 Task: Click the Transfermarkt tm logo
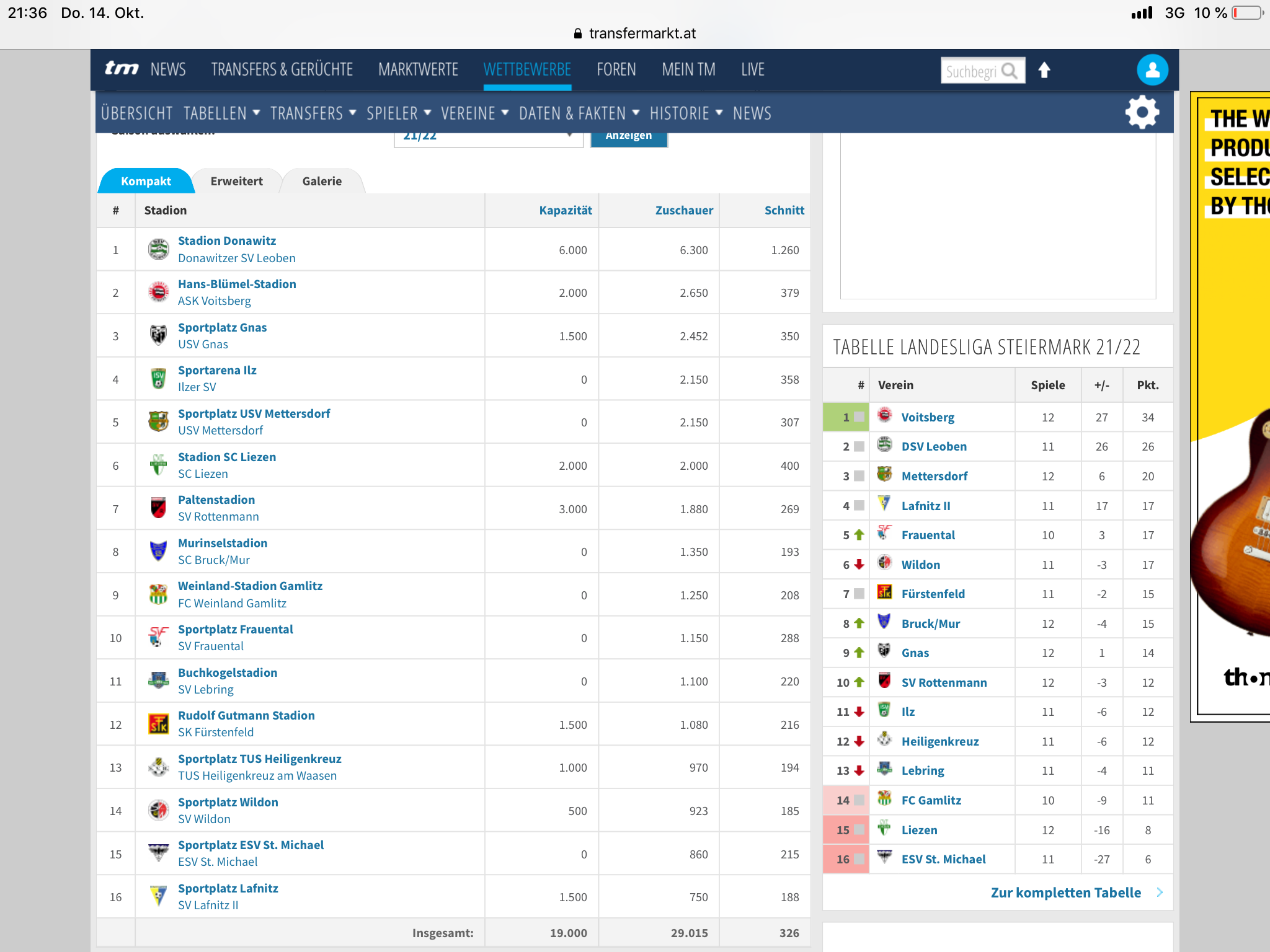(x=122, y=69)
